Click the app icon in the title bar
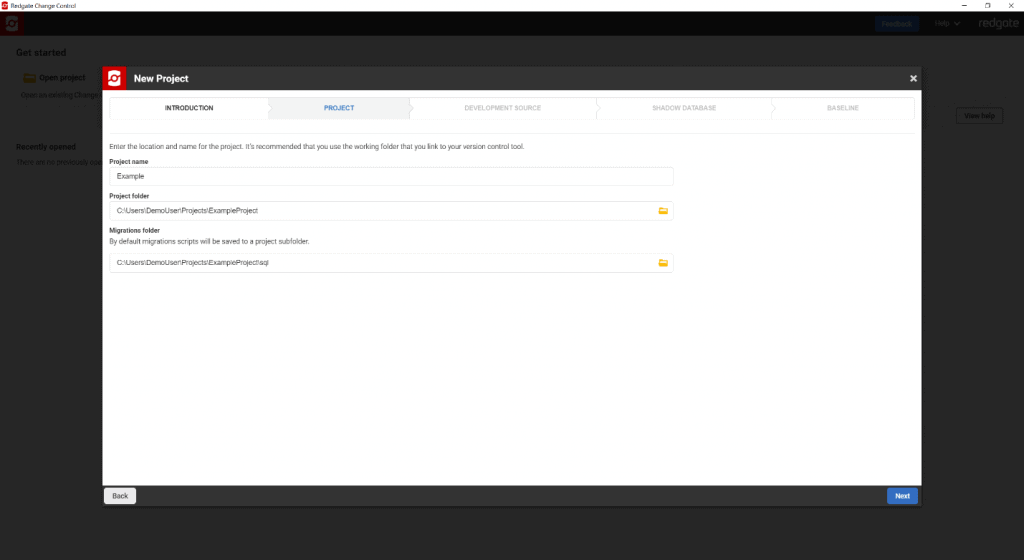The height and width of the screenshot is (560, 1024). point(5,5)
